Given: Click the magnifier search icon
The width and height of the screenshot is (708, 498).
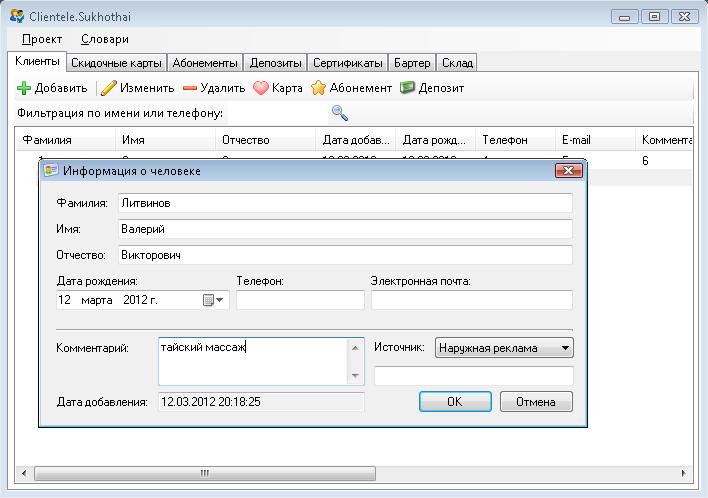Looking at the screenshot, I should [340, 113].
